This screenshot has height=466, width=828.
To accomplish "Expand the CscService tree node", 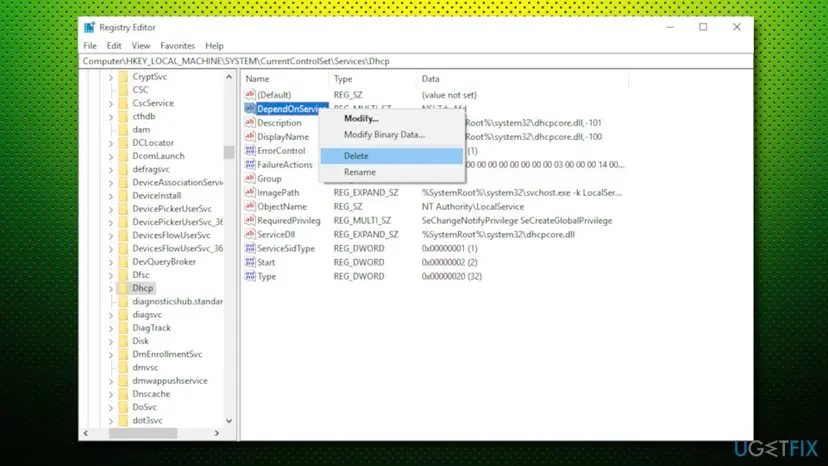I will point(111,104).
